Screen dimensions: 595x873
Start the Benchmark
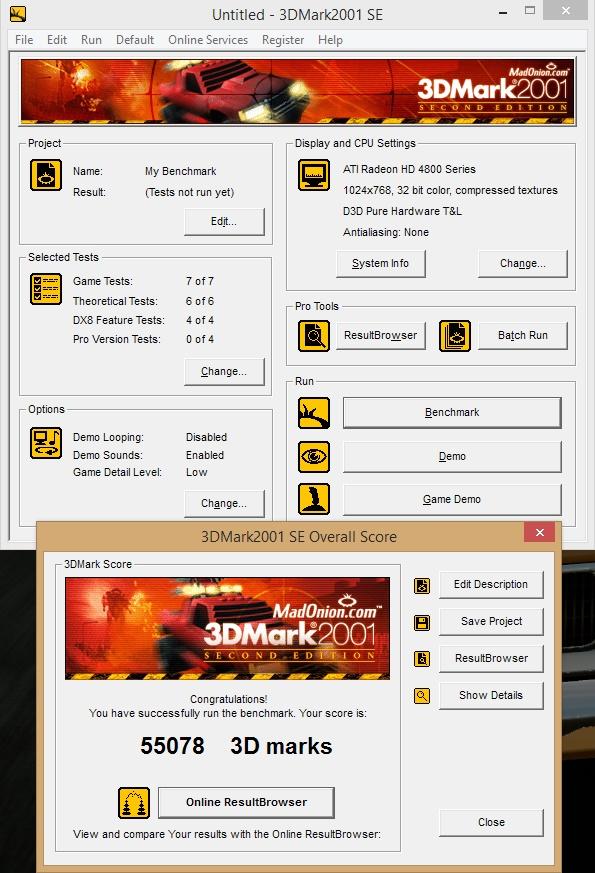click(x=452, y=413)
